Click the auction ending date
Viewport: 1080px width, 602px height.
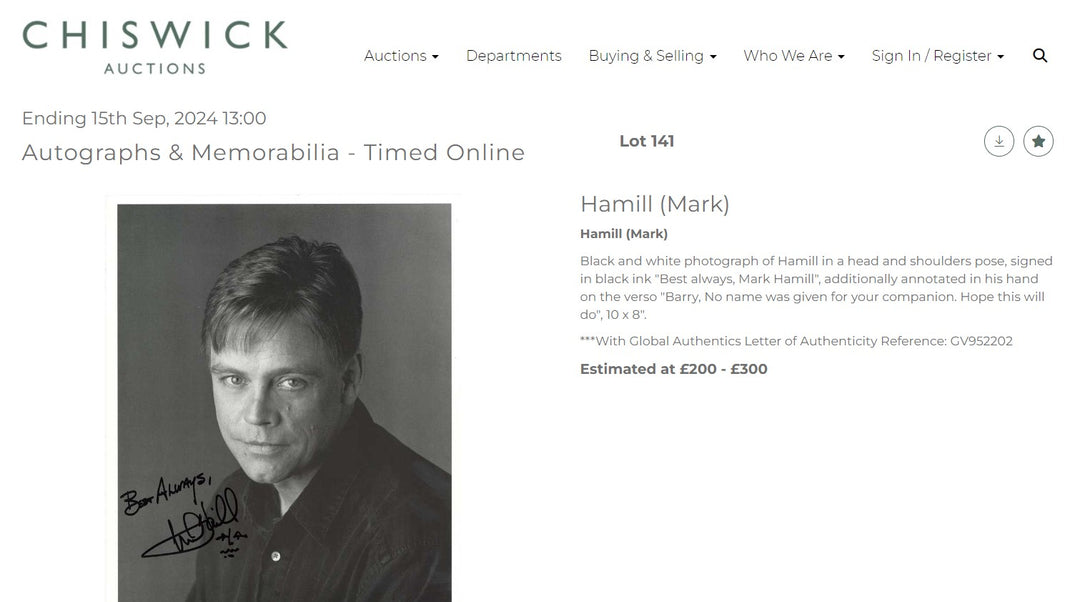[x=144, y=117]
